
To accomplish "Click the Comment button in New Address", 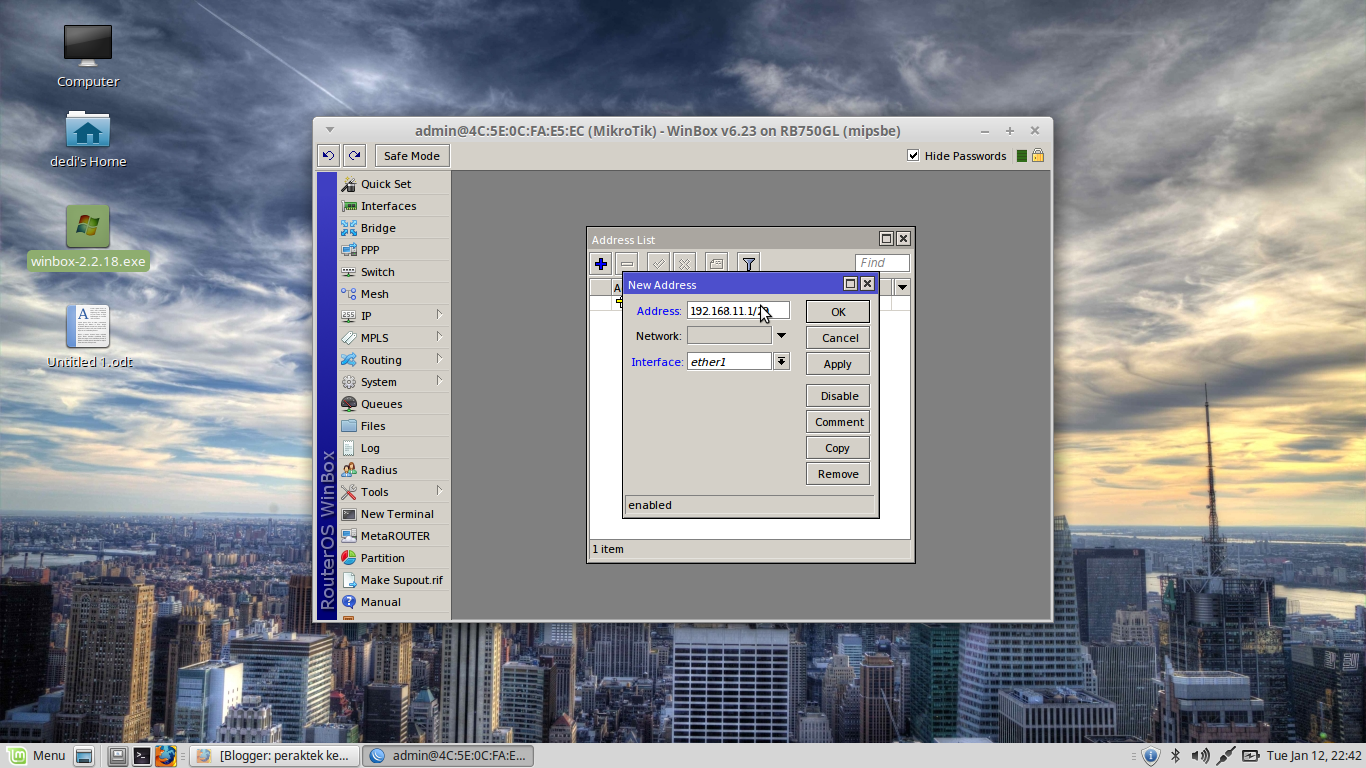I will [x=838, y=422].
